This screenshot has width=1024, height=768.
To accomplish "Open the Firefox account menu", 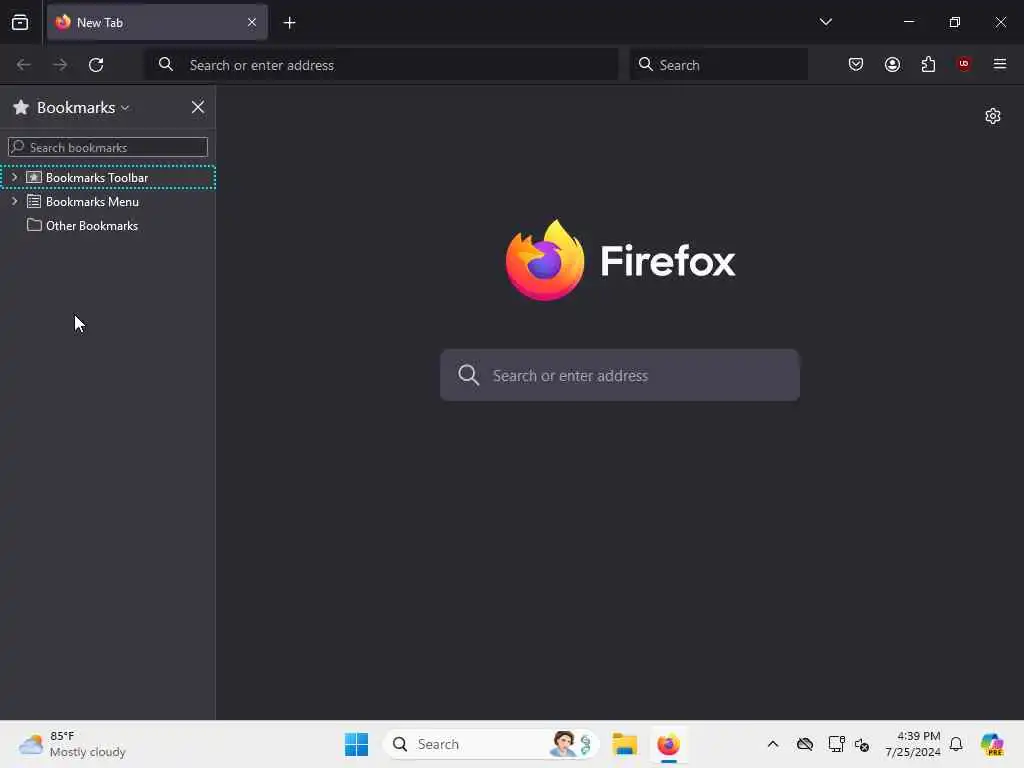I will (x=892, y=64).
